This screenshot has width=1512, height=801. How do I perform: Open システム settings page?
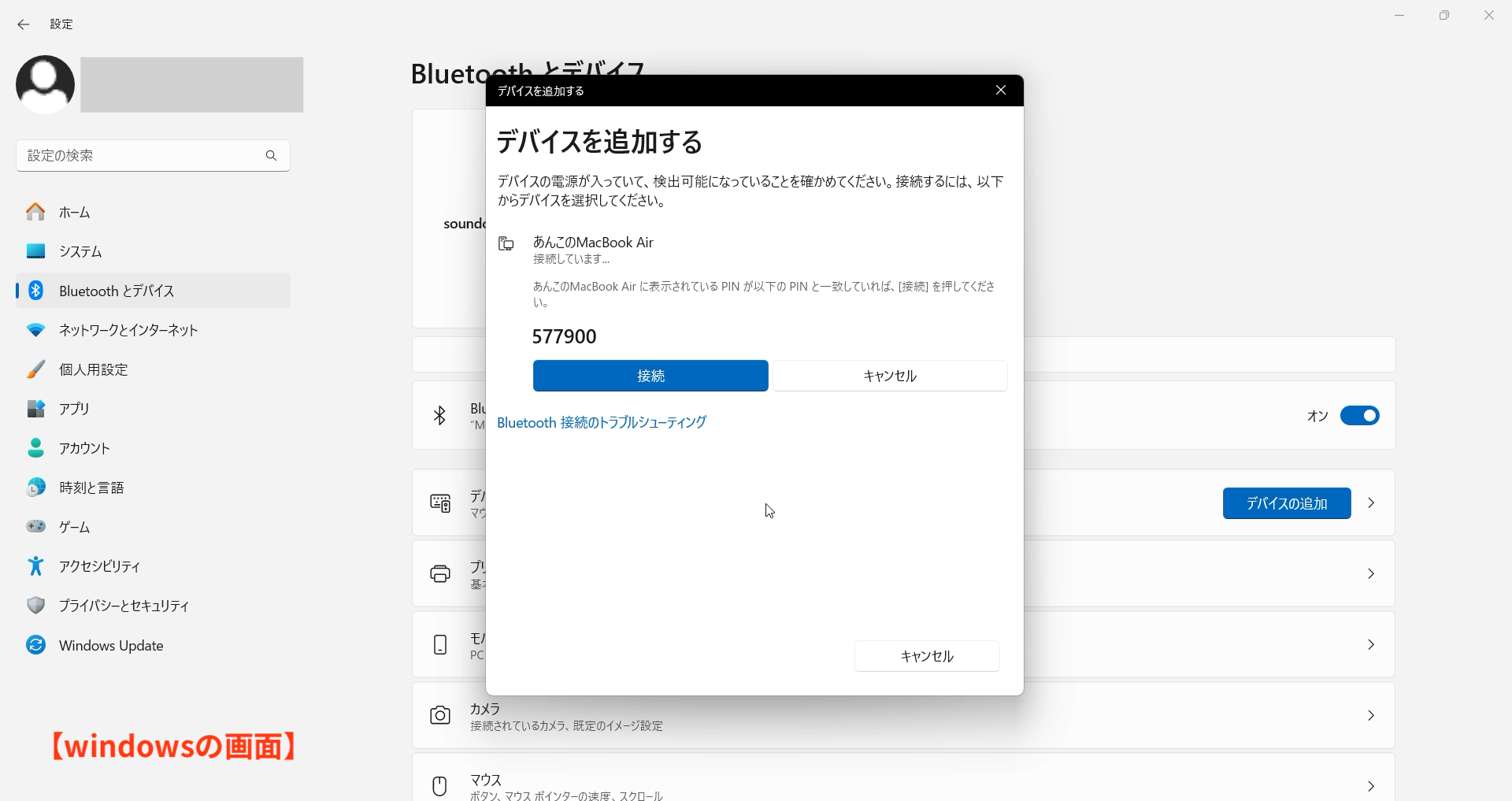coord(153,251)
